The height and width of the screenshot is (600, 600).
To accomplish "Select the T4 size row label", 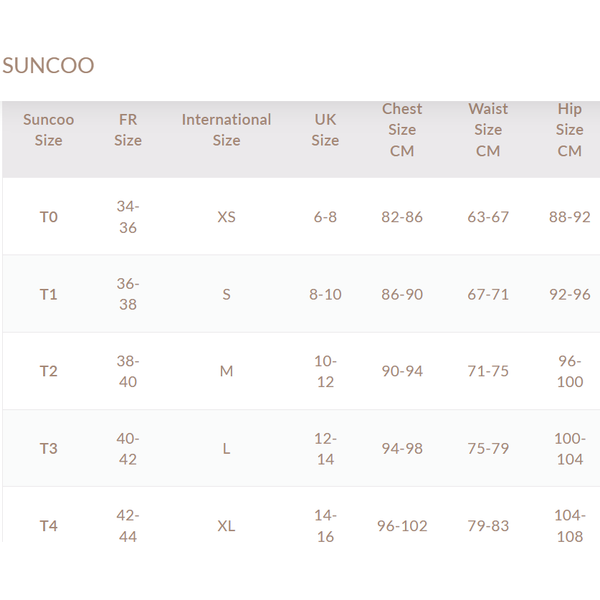I will [49, 526].
